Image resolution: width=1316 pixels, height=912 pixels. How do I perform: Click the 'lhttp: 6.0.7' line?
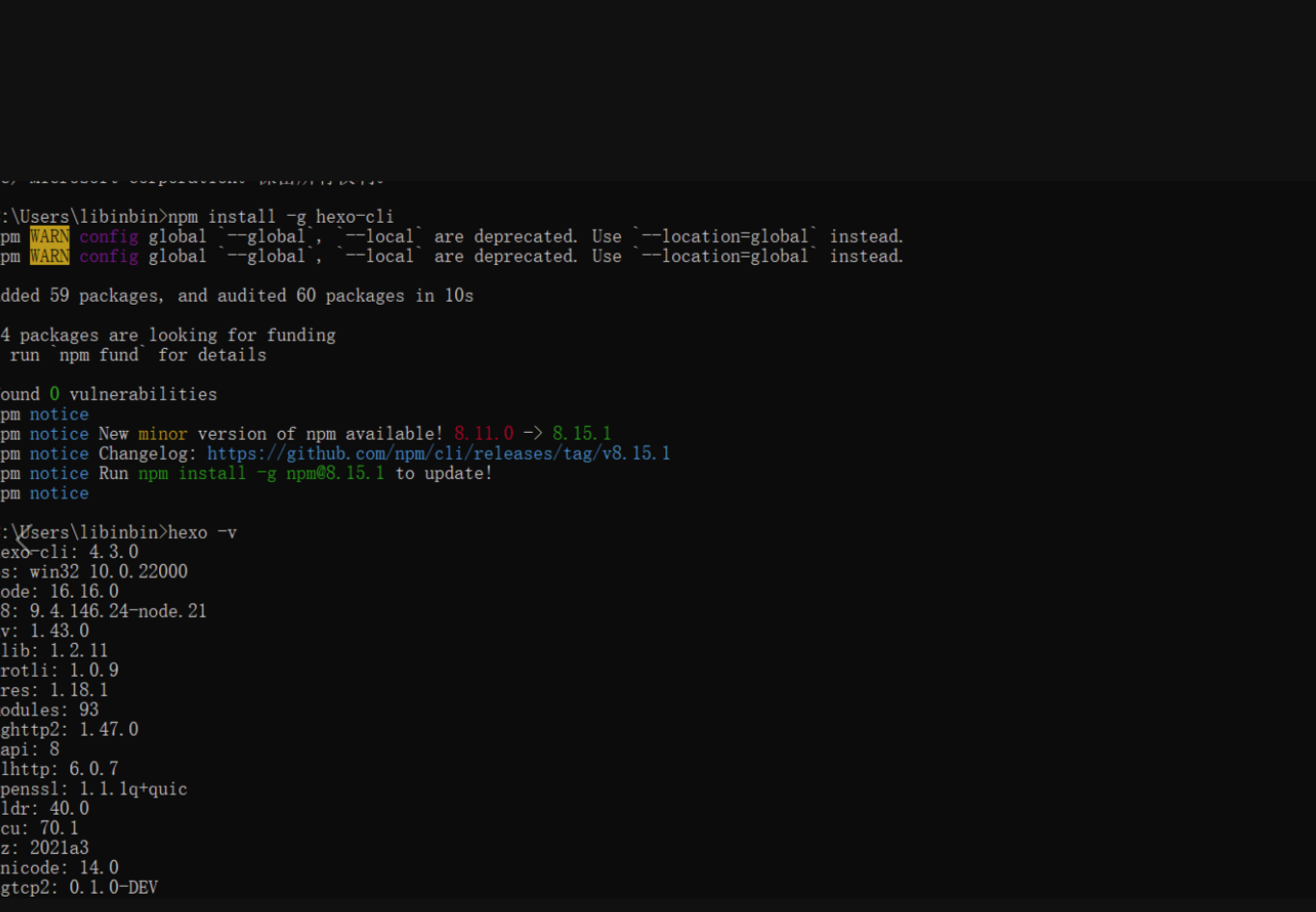pyautogui.click(x=60, y=769)
